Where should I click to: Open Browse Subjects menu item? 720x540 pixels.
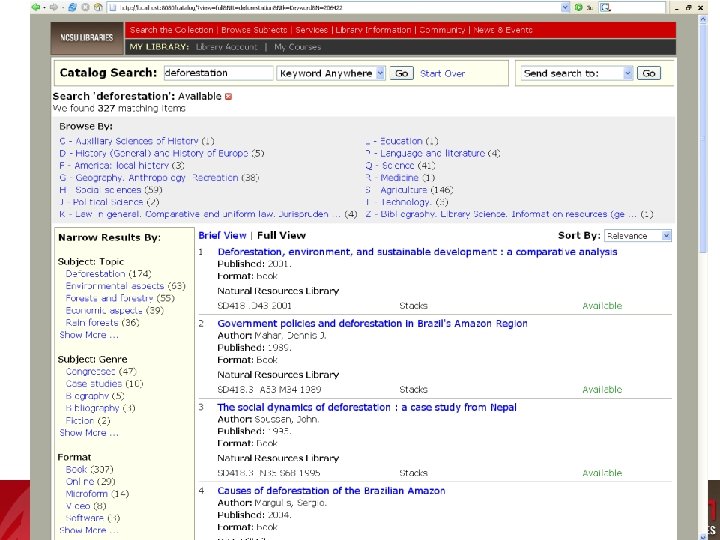coord(254,30)
